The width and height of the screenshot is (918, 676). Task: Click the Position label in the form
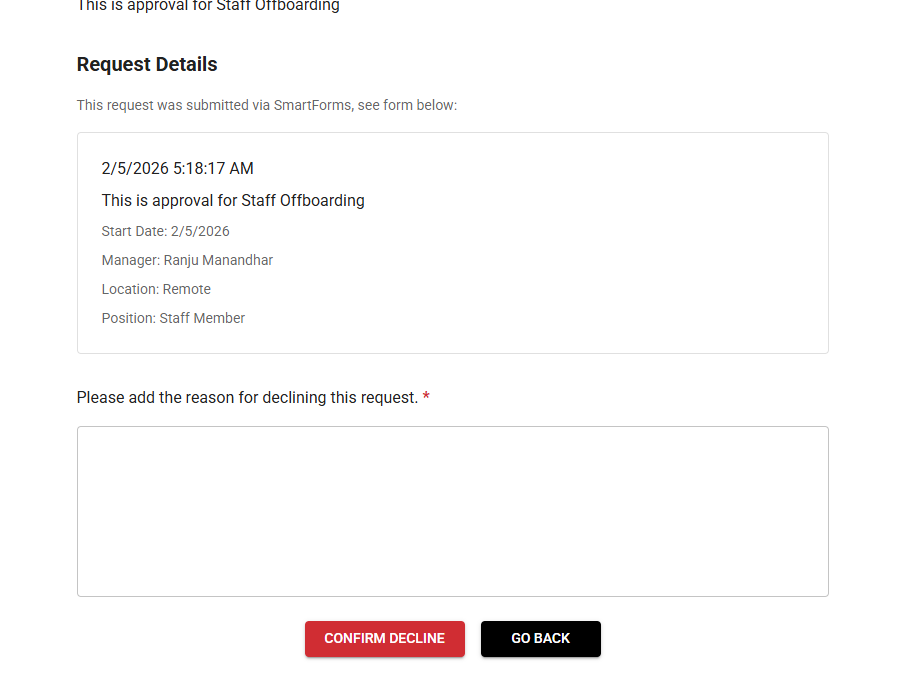click(x=128, y=319)
